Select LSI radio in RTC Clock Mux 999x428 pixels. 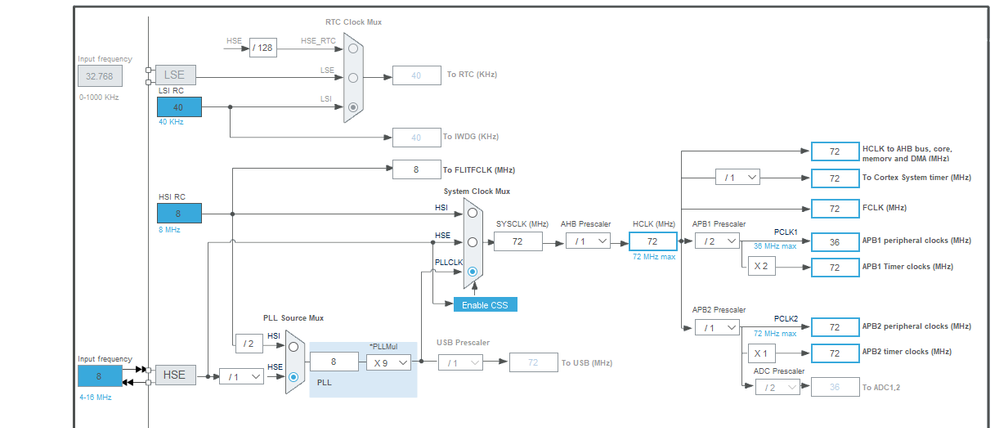pos(353,106)
